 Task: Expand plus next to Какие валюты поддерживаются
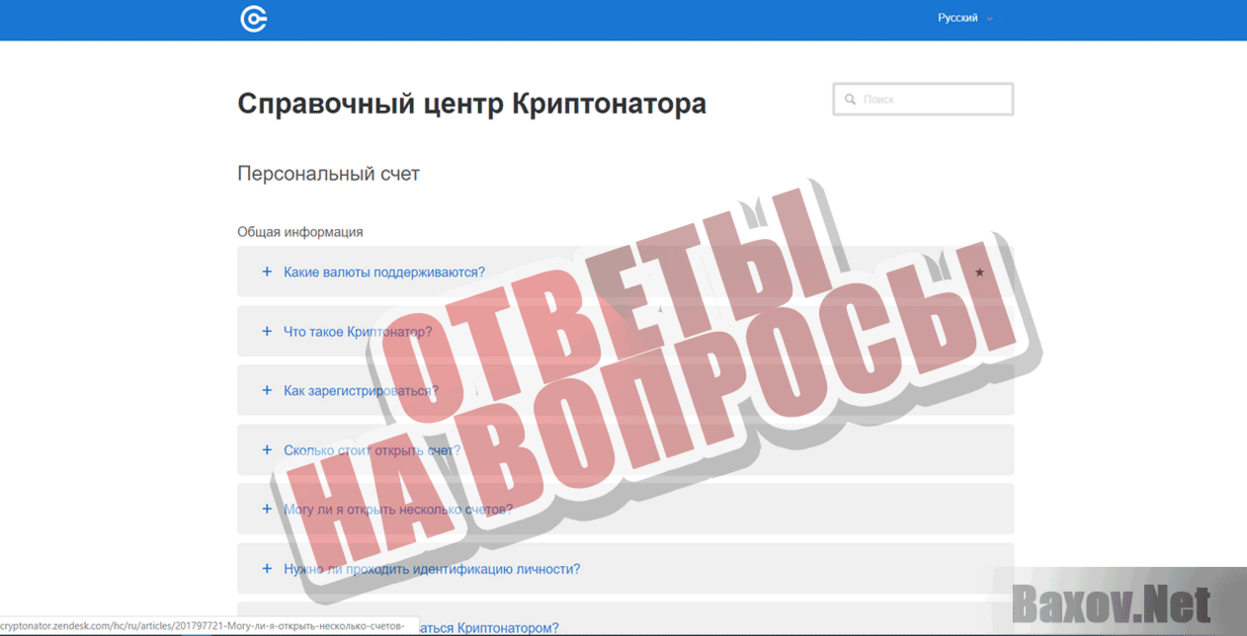(x=267, y=272)
